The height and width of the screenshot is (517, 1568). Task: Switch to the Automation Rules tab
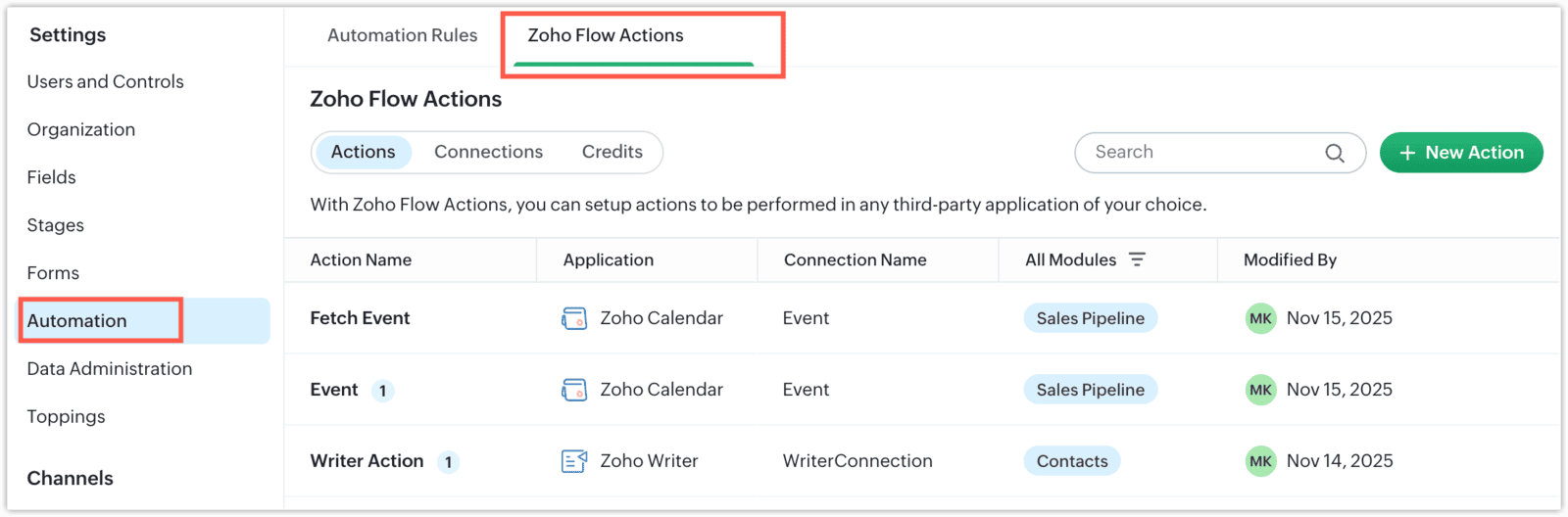tap(402, 35)
